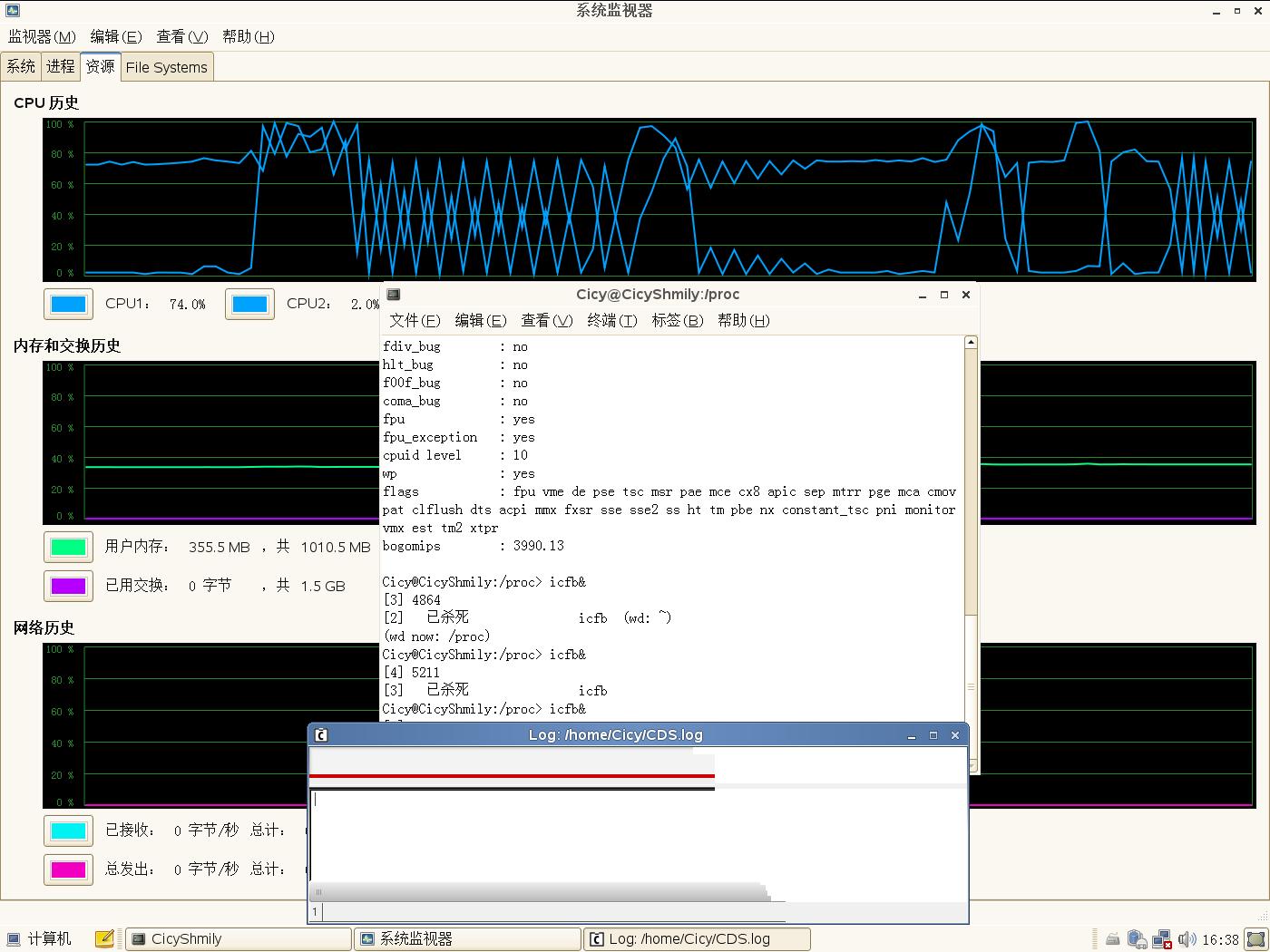Switch to the File Systems tab
The height and width of the screenshot is (952, 1270).
(x=166, y=67)
